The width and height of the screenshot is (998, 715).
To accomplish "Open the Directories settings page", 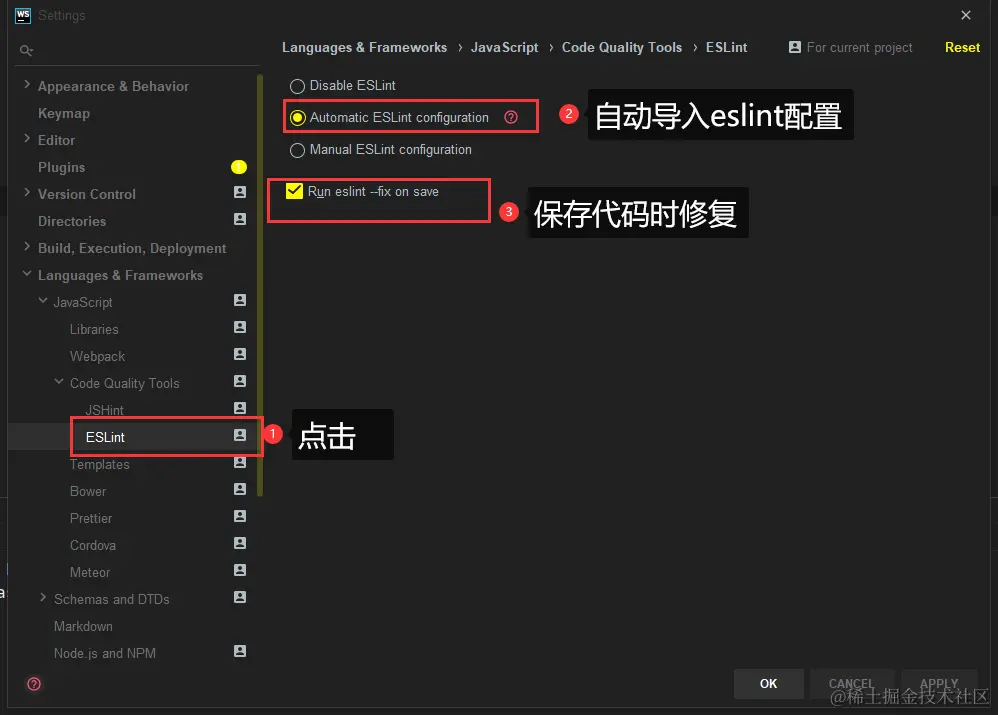I will (72, 222).
